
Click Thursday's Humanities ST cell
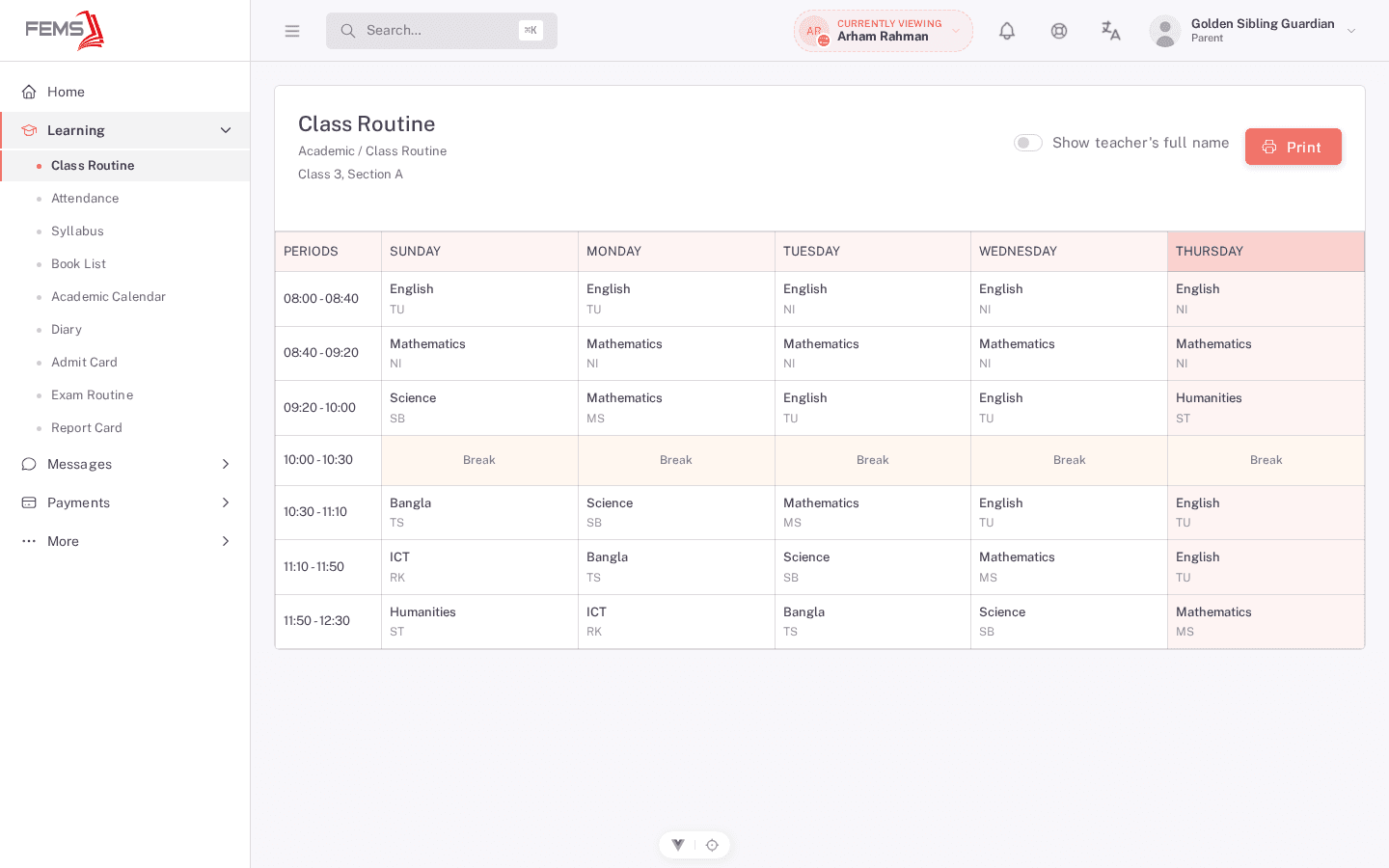(1266, 408)
